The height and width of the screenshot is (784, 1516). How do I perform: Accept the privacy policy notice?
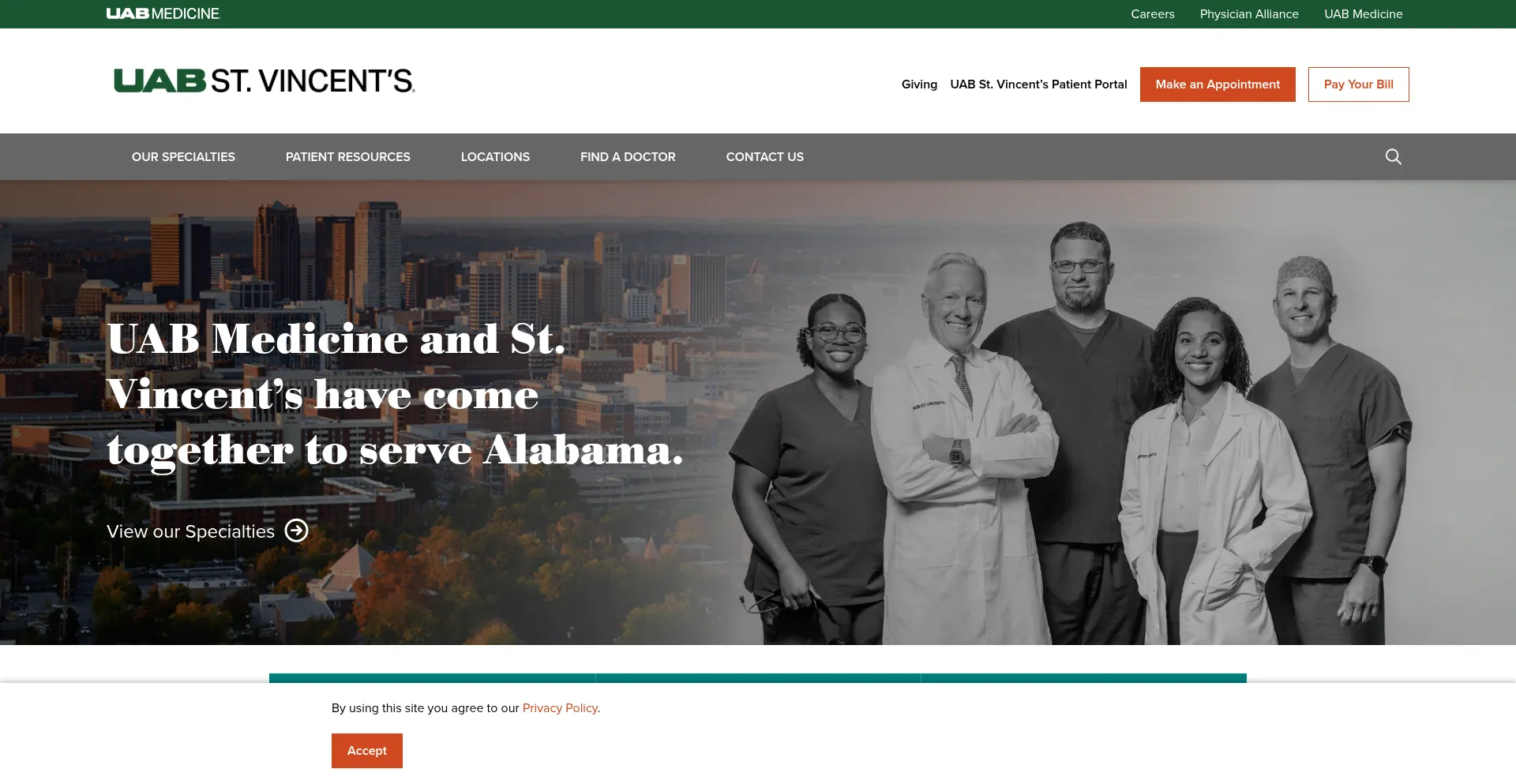coord(367,750)
